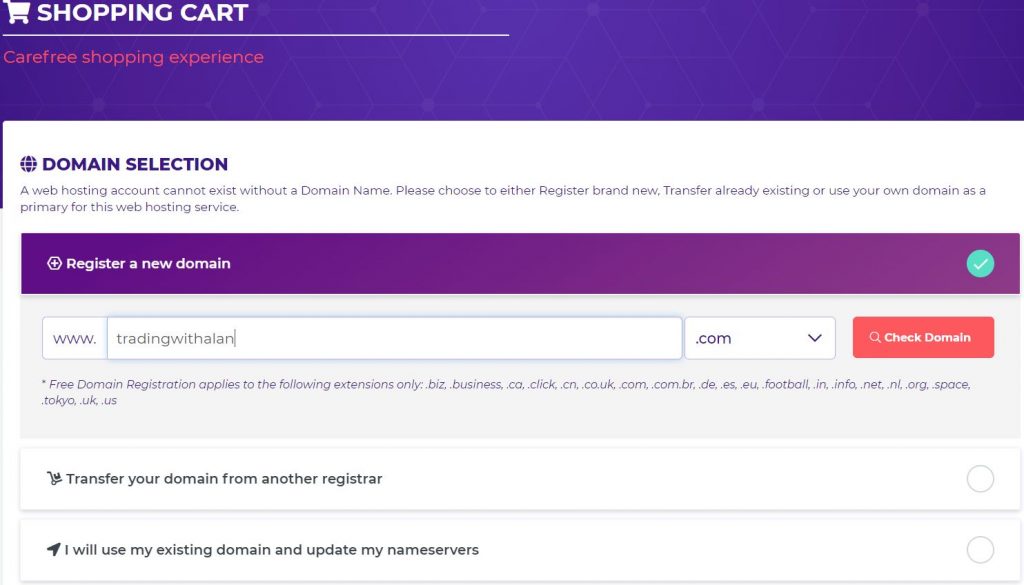This screenshot has height=585, width=1024.
Task: Click the transfer cart icon
Action: click(x=55, y=479)
